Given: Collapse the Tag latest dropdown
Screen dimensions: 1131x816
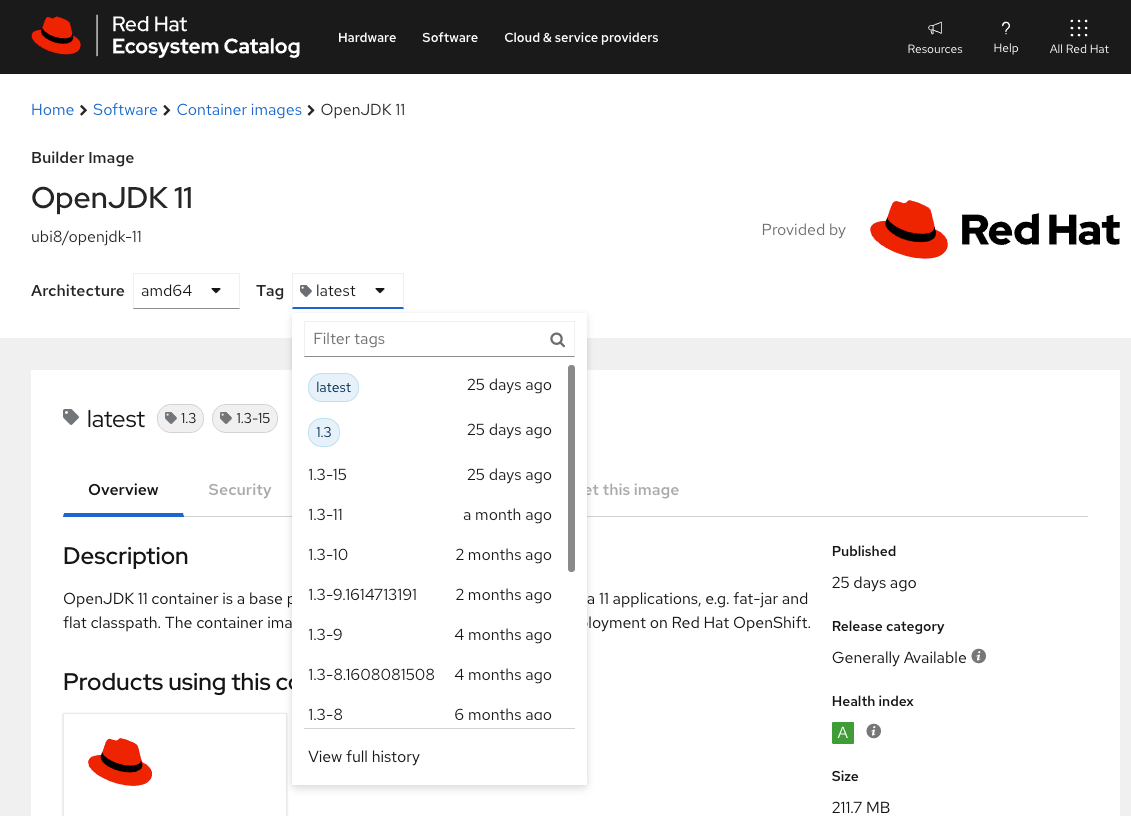Looking at the screenshot, I should point(347,290).
